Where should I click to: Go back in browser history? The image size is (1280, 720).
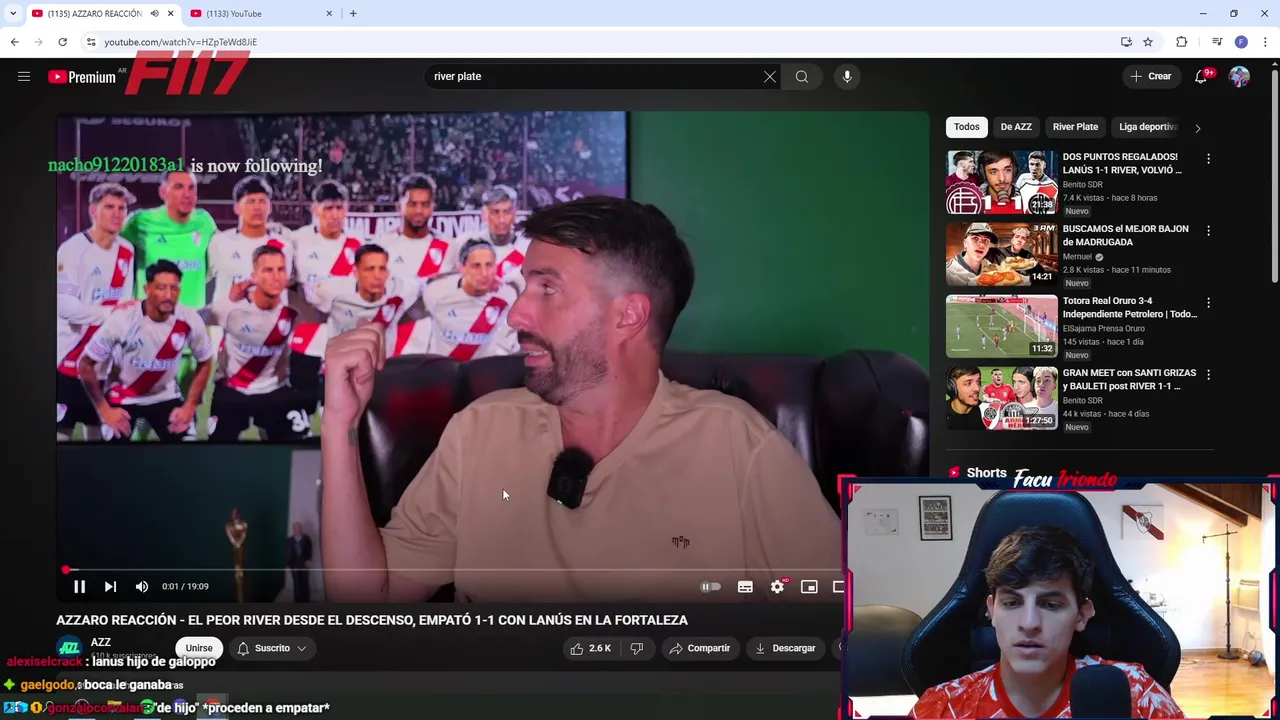(x=14, y=42)
